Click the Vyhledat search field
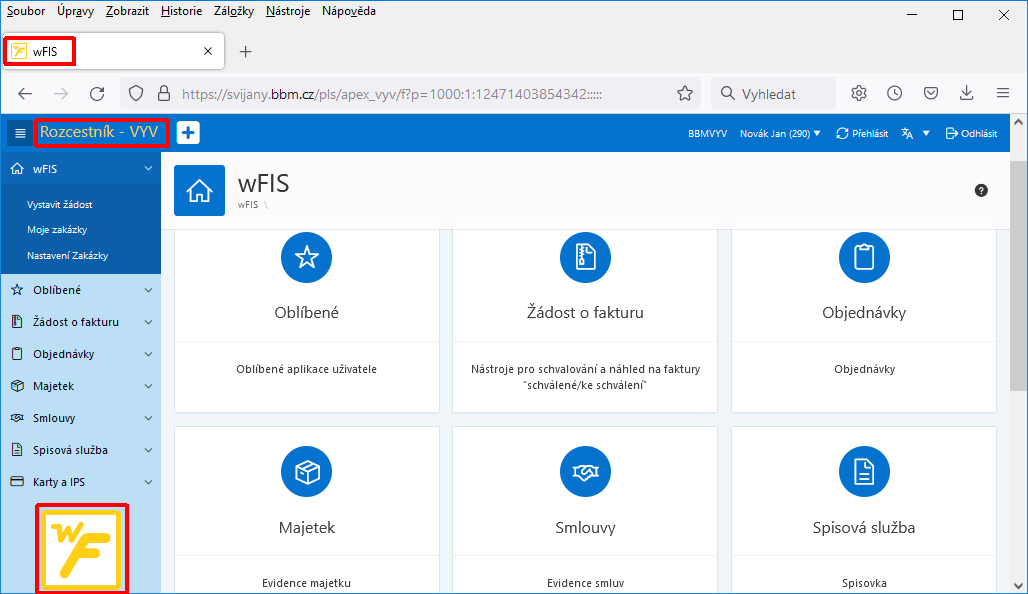 click(774, 94)
